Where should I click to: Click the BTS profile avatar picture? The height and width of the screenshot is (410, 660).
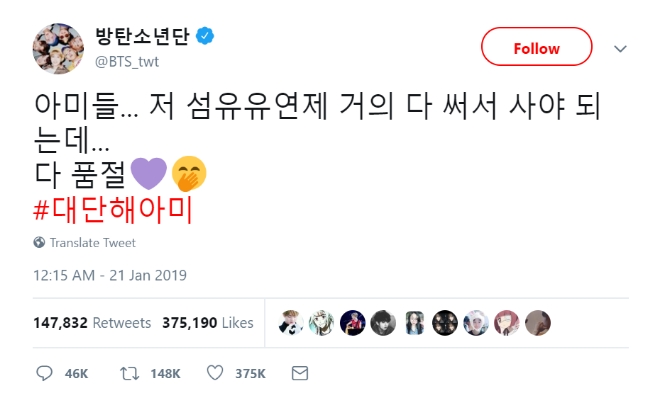[58, 48]
